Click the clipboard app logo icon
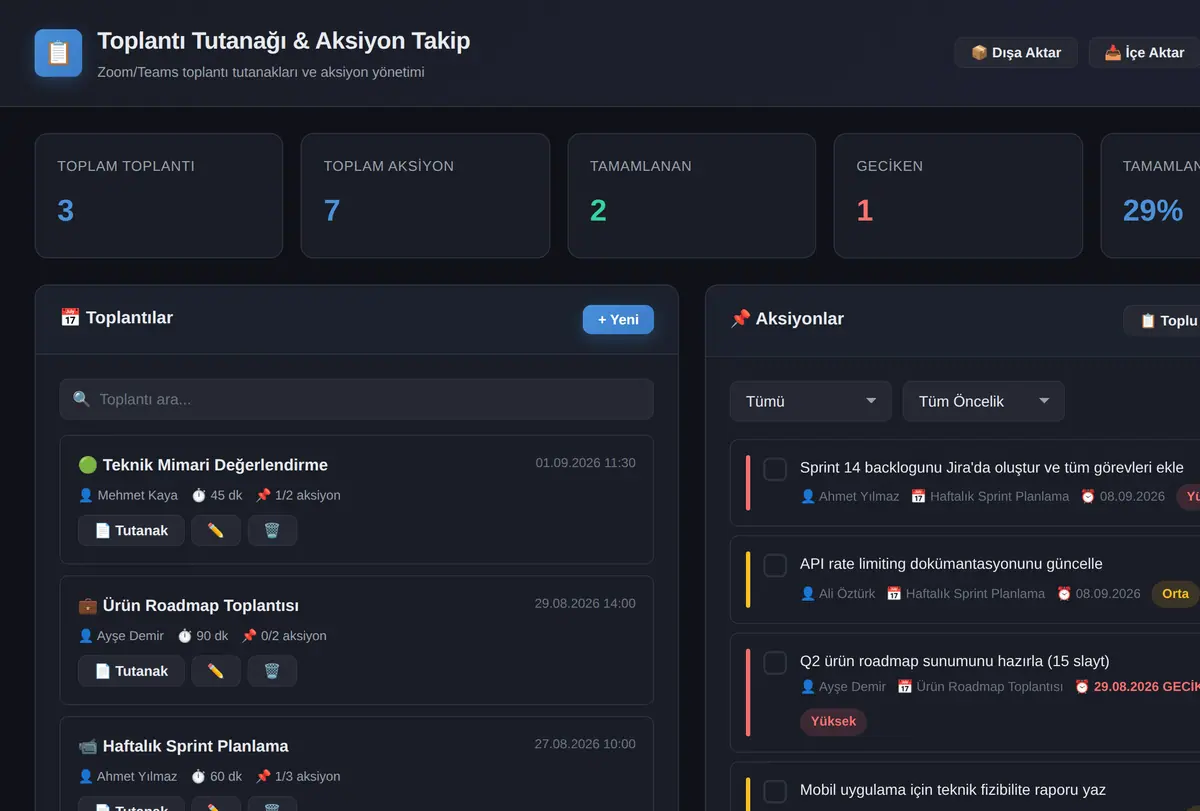This screenshot has width=1200, height=811. click(x=58, y=53)
